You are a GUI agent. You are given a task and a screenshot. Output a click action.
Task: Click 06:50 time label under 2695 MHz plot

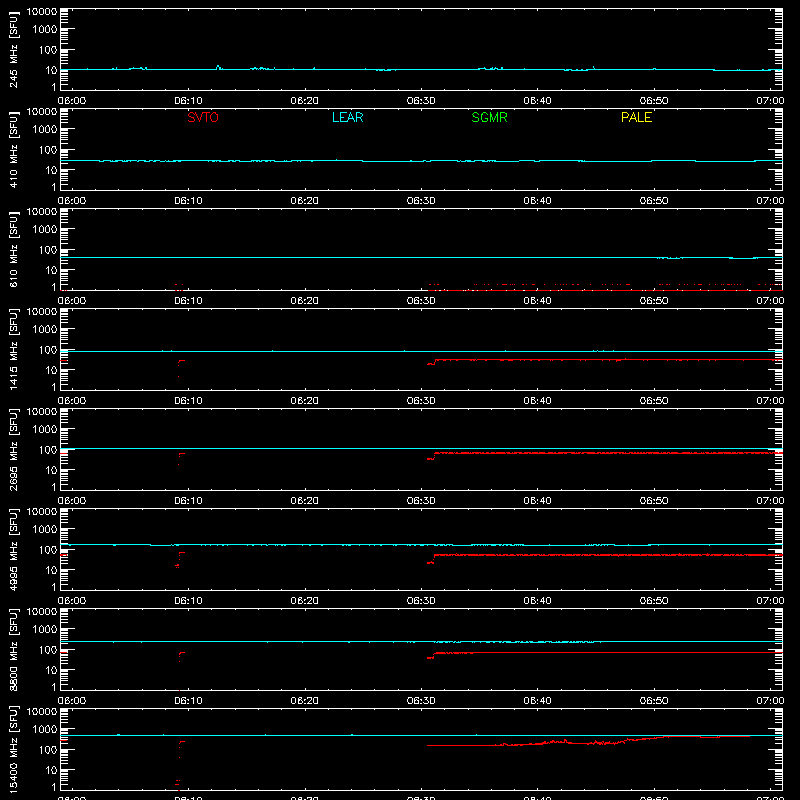(x=654, y=501)
